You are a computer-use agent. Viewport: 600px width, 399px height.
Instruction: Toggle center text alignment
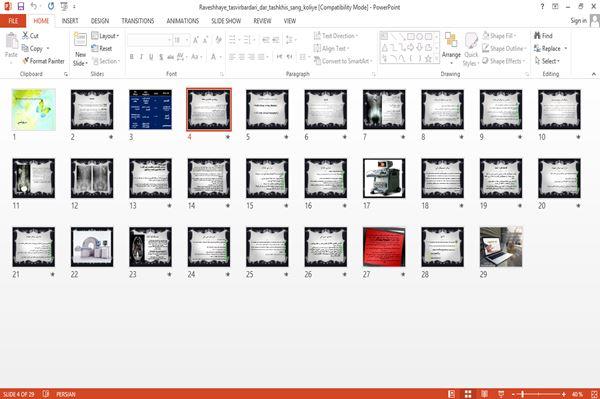point(241,57)
